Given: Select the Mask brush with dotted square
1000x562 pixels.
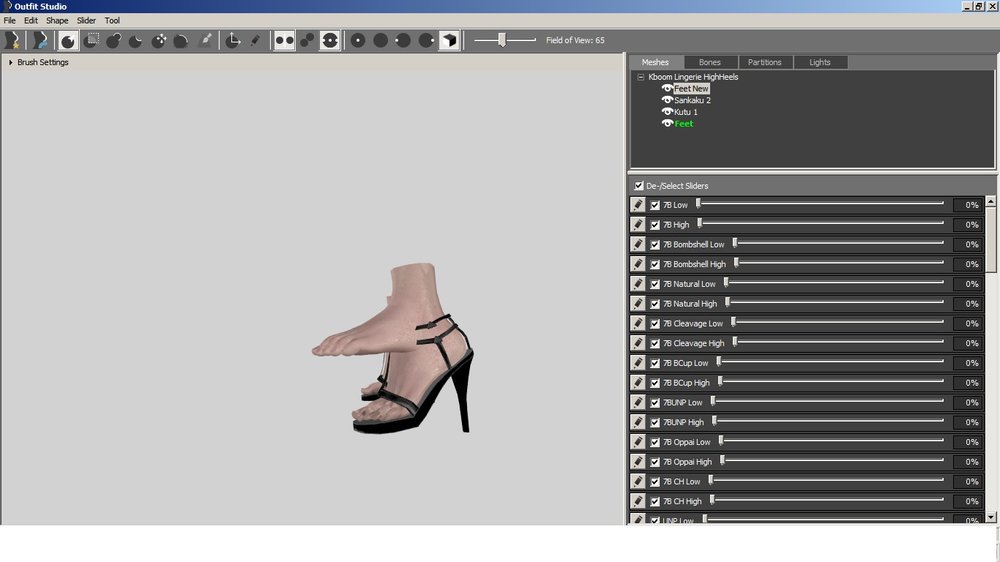Looking at the screenshot, I should 91,40.
